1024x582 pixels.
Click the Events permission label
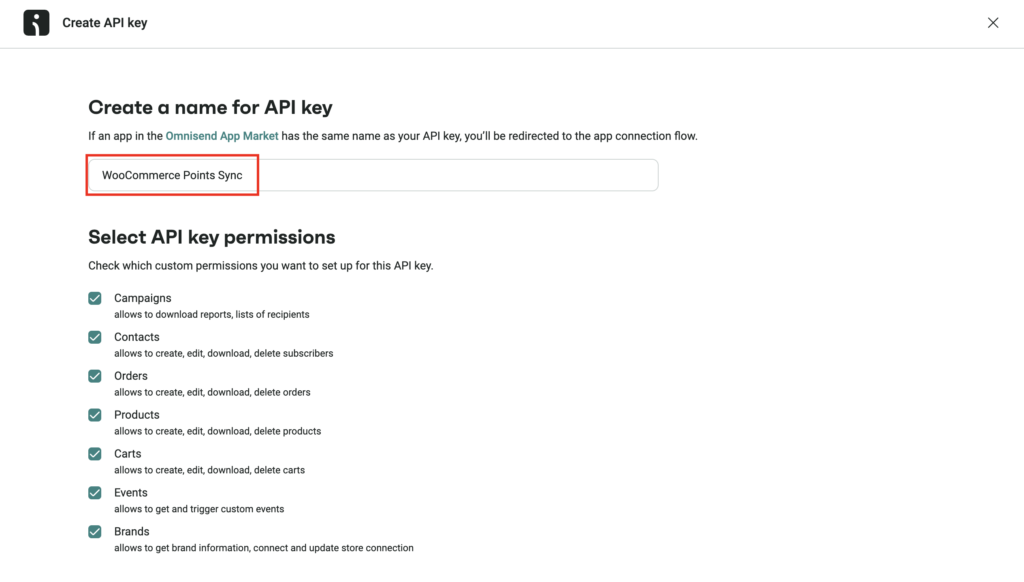(131, 492)
